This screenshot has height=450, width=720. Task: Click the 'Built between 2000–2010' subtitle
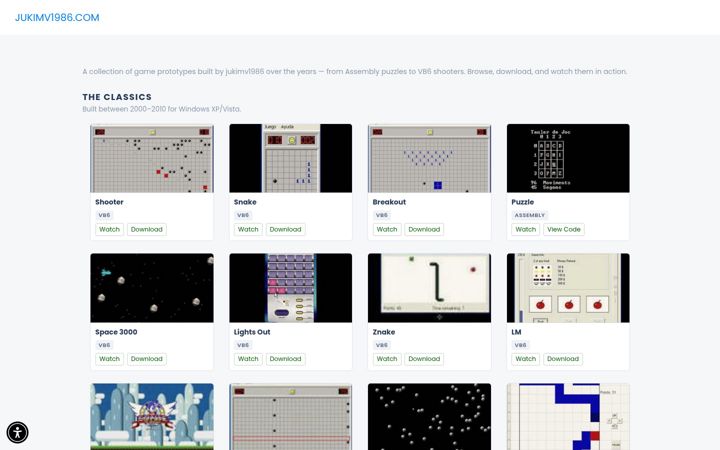(162, 109)
